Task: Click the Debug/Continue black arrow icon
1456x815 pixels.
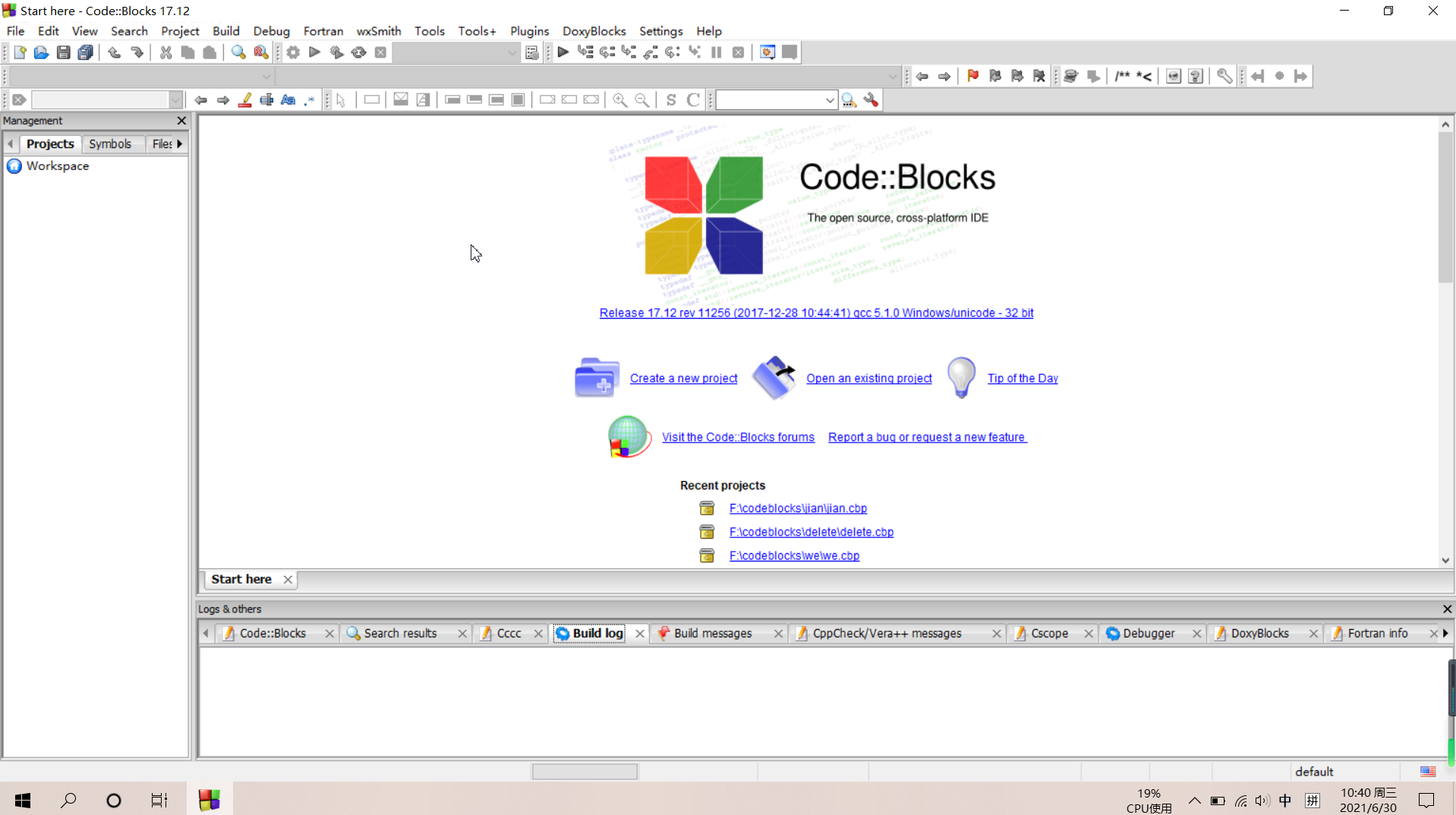Action: [563, 52]
